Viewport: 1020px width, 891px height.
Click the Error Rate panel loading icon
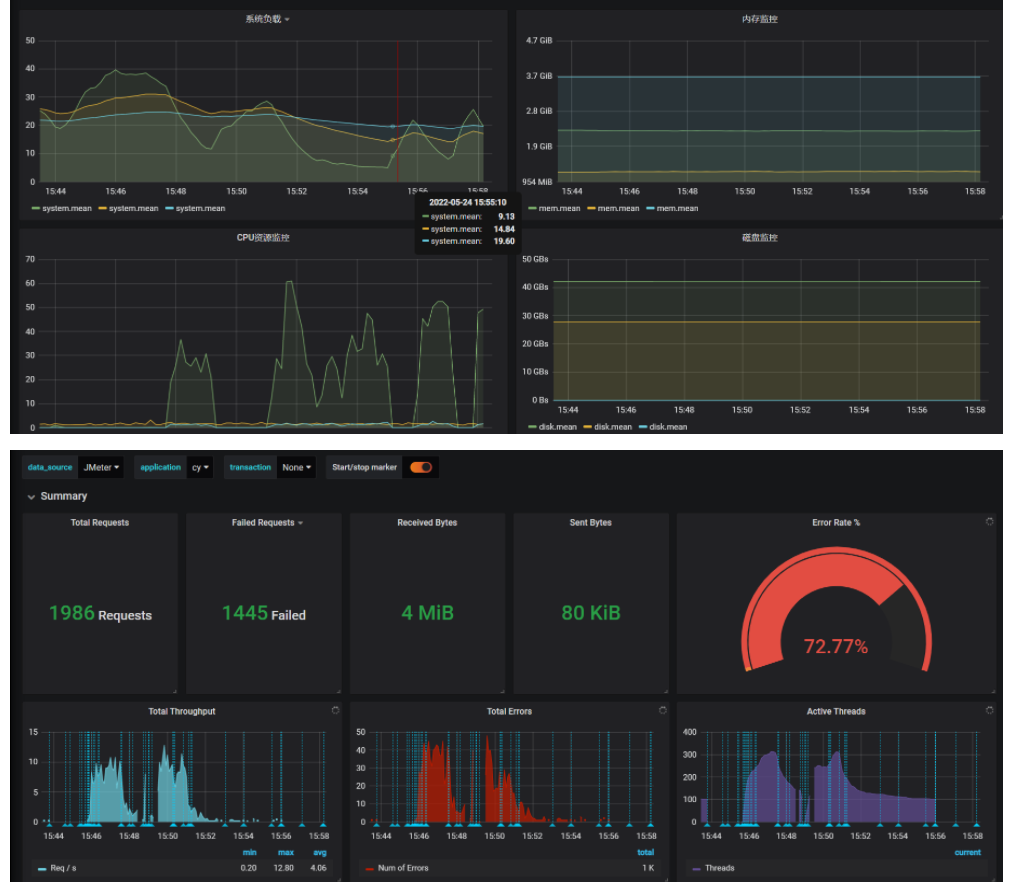click(x=989, y=522)
